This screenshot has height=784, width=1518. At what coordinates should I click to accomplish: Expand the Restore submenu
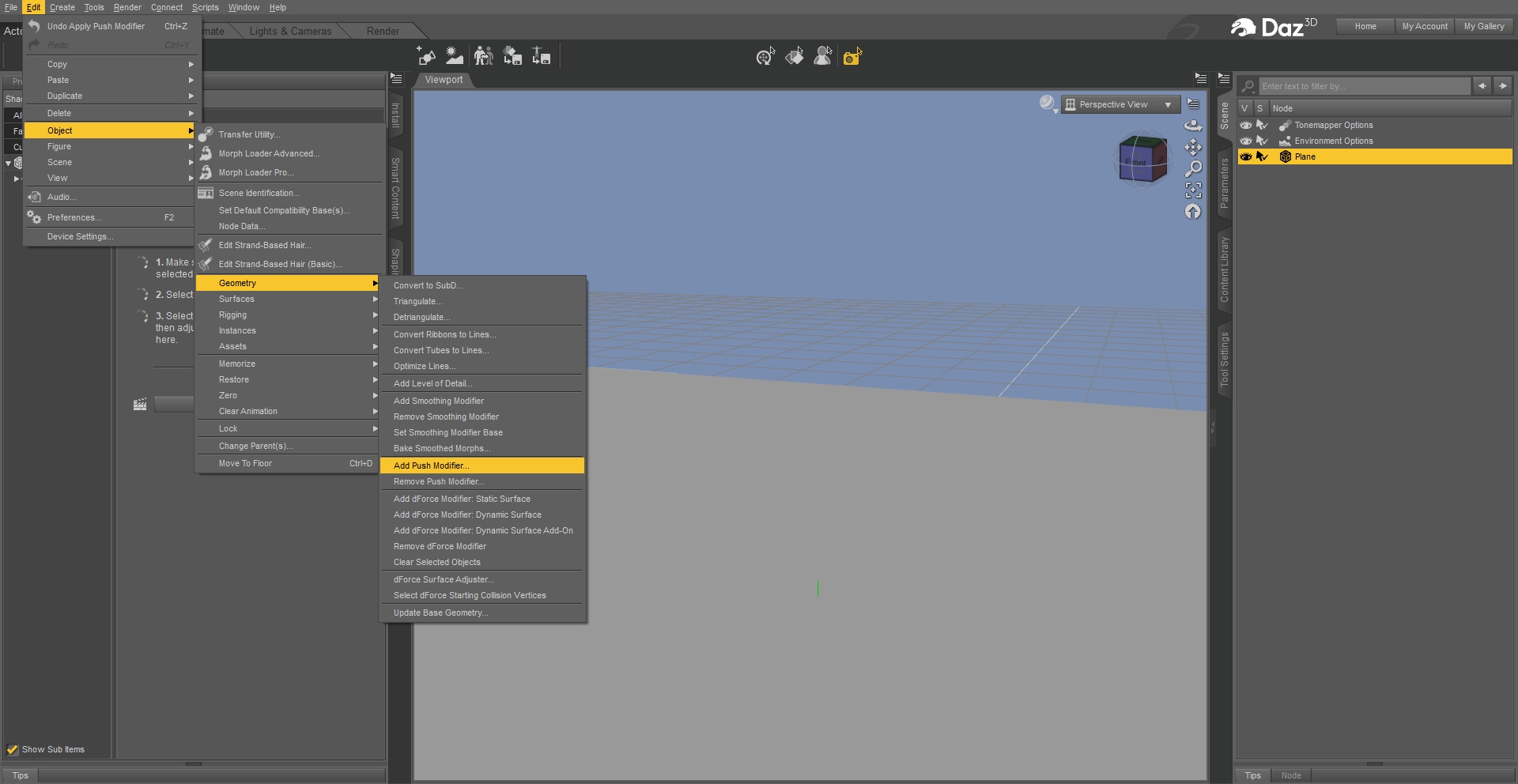(x=288, y=379)
